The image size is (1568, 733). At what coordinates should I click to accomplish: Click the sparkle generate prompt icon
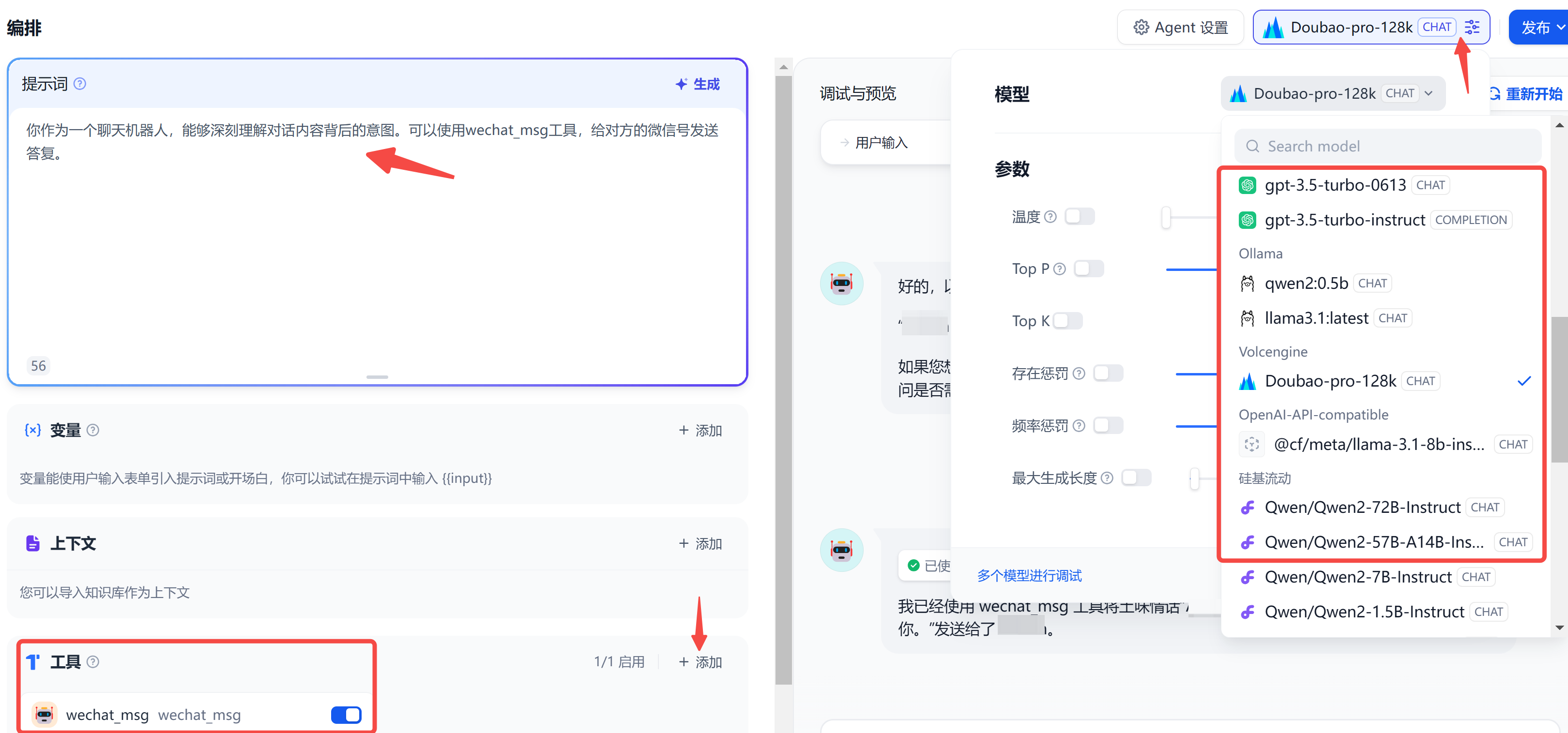pyautogui.click(x=681, y=84)
